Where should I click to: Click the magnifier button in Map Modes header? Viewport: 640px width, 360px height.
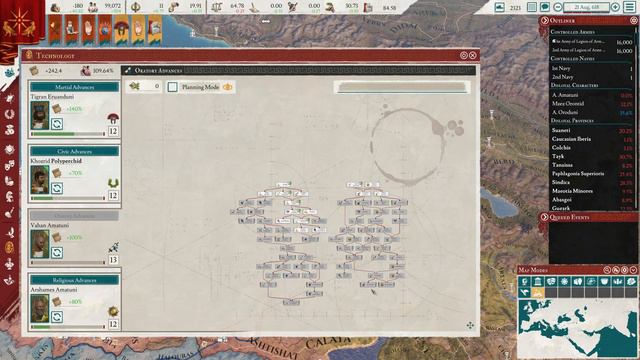[607, 270]
